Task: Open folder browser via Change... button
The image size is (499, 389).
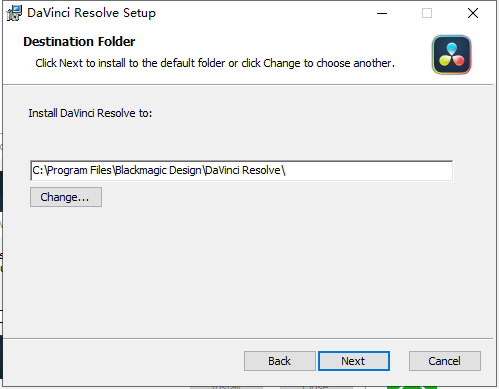Action: (66, 197)
